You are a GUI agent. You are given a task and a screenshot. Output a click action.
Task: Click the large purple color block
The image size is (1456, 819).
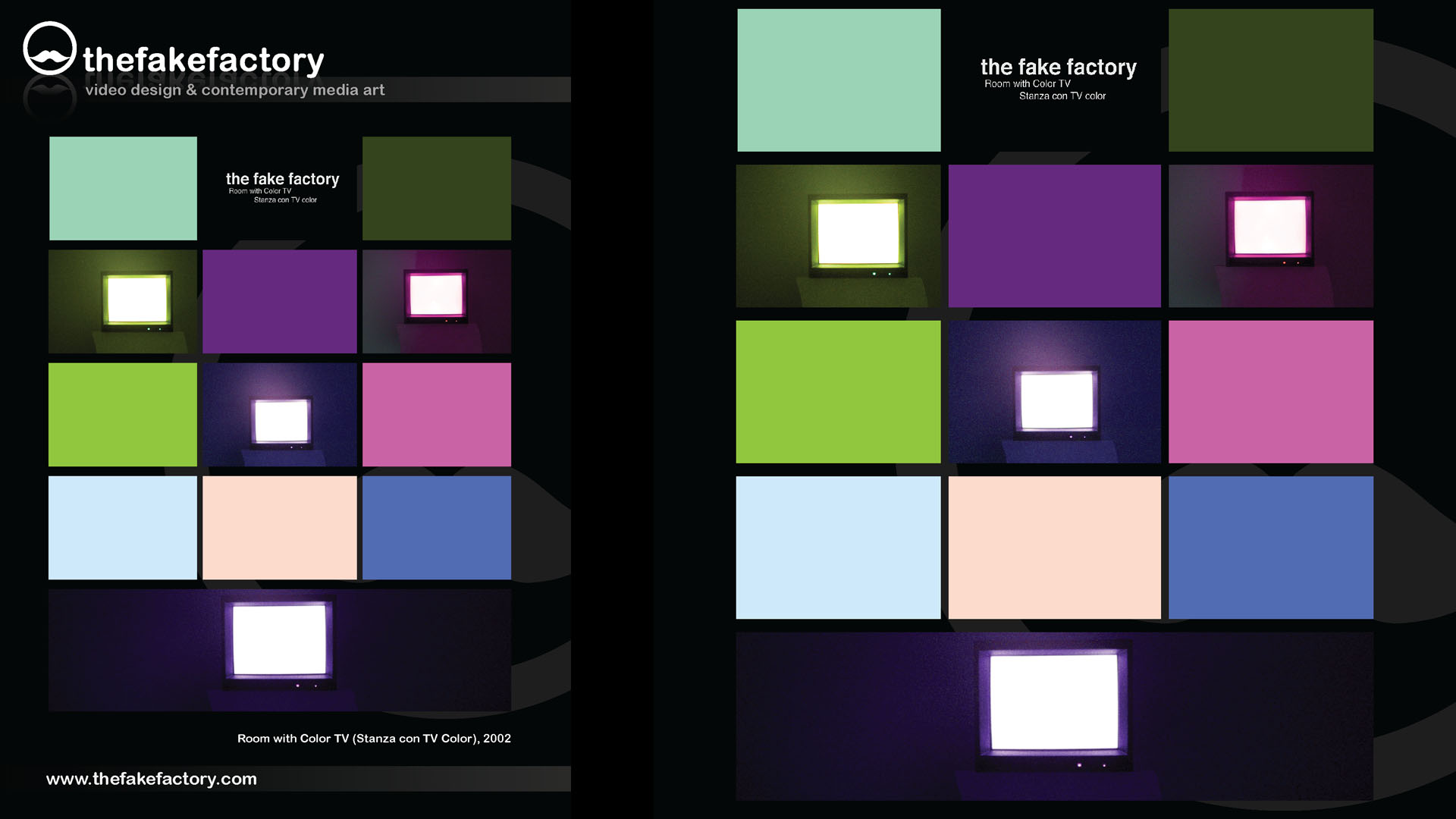(x=1054, y=236)
